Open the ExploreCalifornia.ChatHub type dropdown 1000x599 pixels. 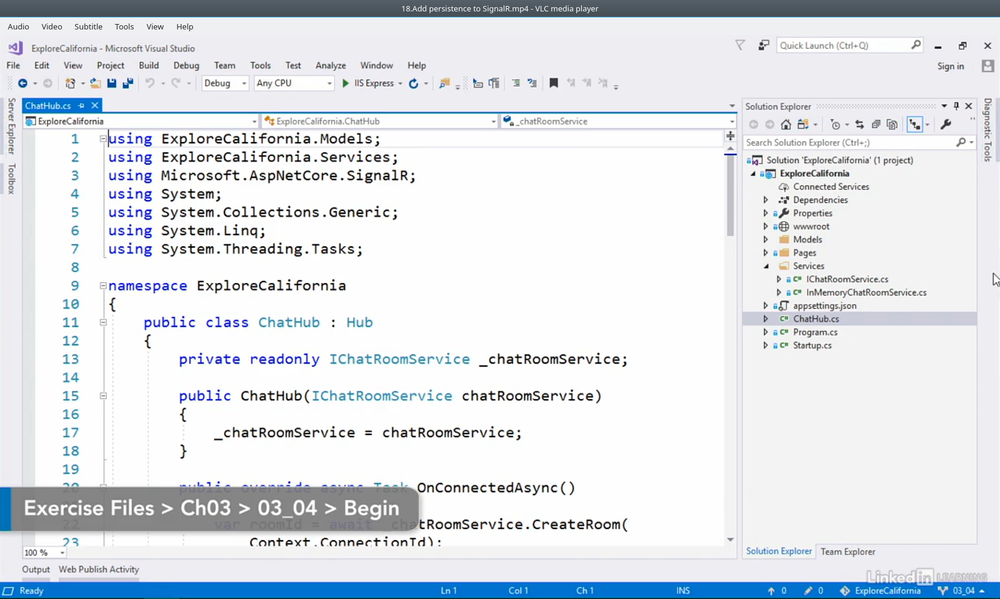(379, 121)
